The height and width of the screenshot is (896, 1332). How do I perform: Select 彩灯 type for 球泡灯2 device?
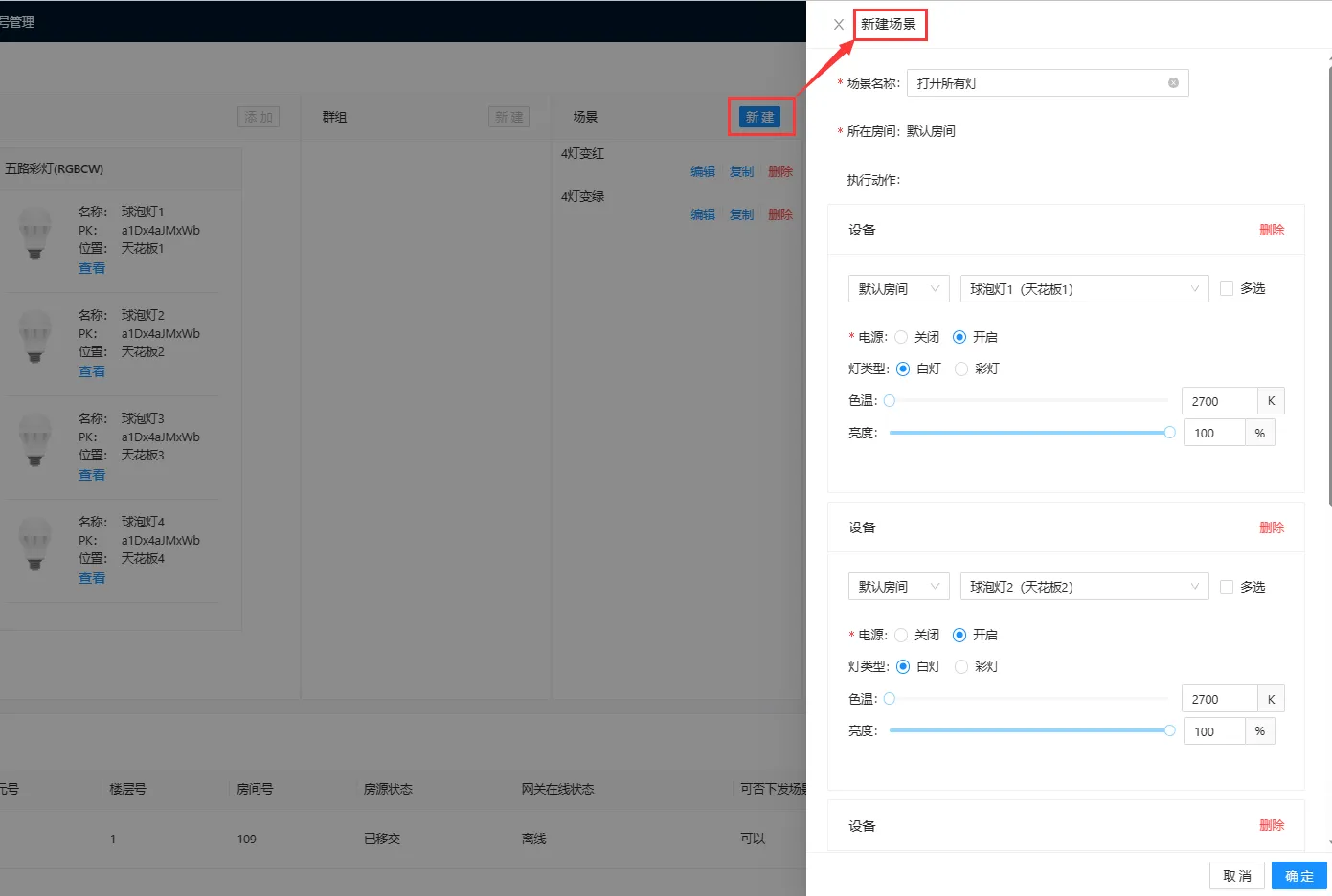[x=961, y=666]
